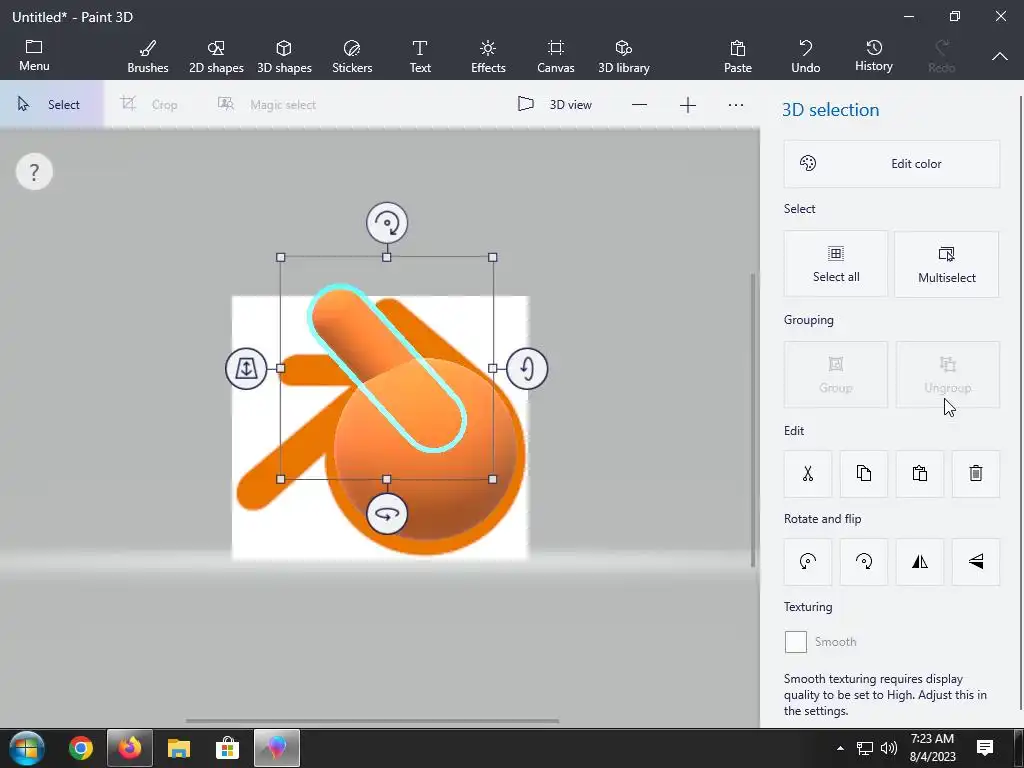The image size is (1024, 768).
Task: Click the Z-axis rotation handle above object
Action: [387, 223]
